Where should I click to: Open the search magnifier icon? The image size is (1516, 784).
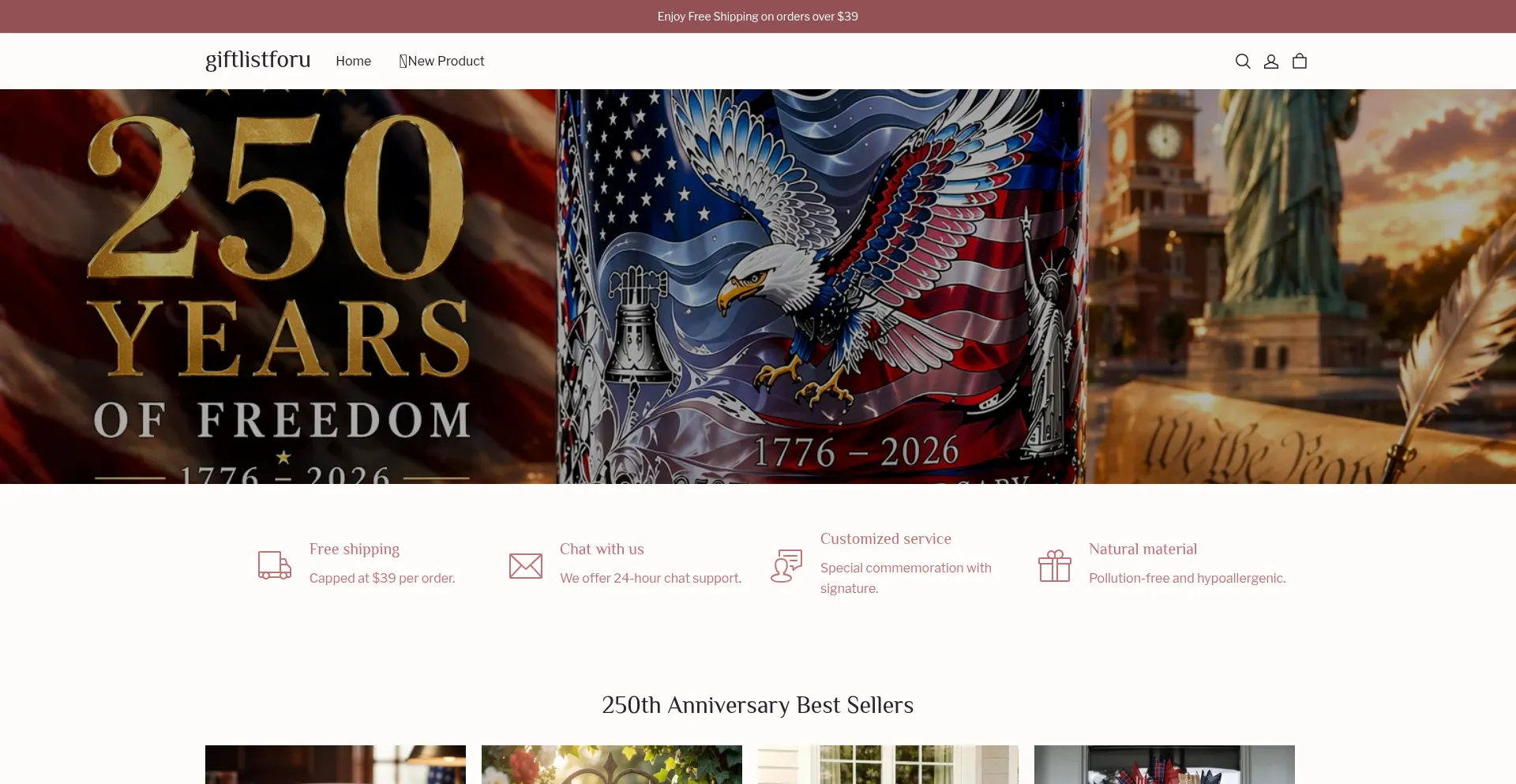click(x=1243, y=62)
